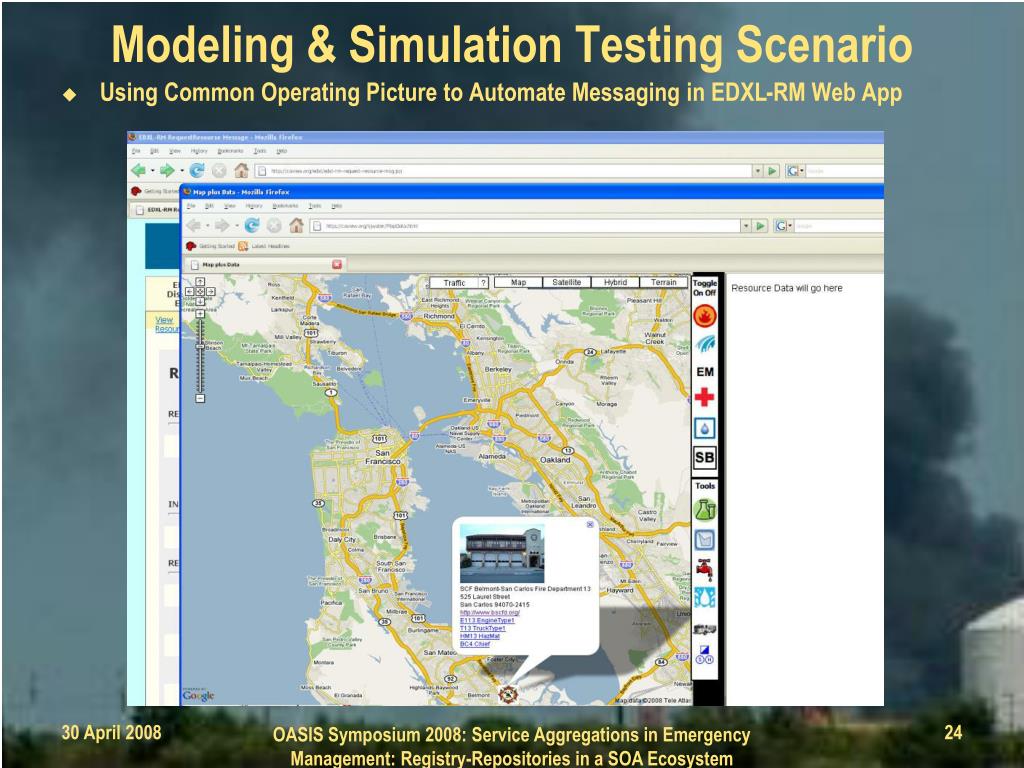Switch map to Terrain view

664,282
